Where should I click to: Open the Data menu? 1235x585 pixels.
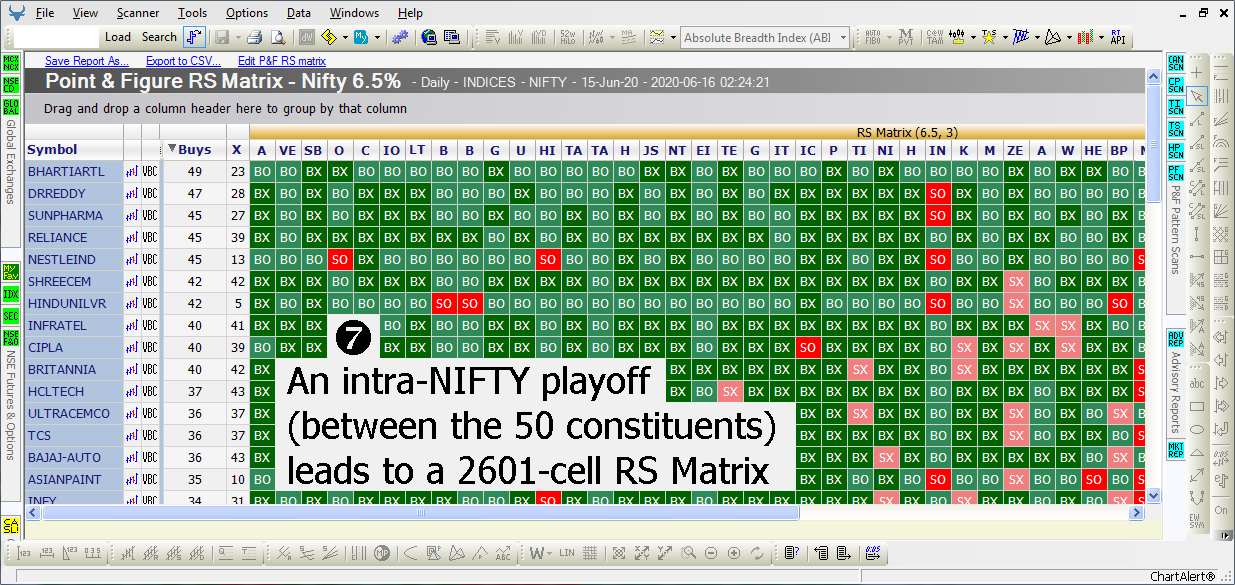[299, 13]
